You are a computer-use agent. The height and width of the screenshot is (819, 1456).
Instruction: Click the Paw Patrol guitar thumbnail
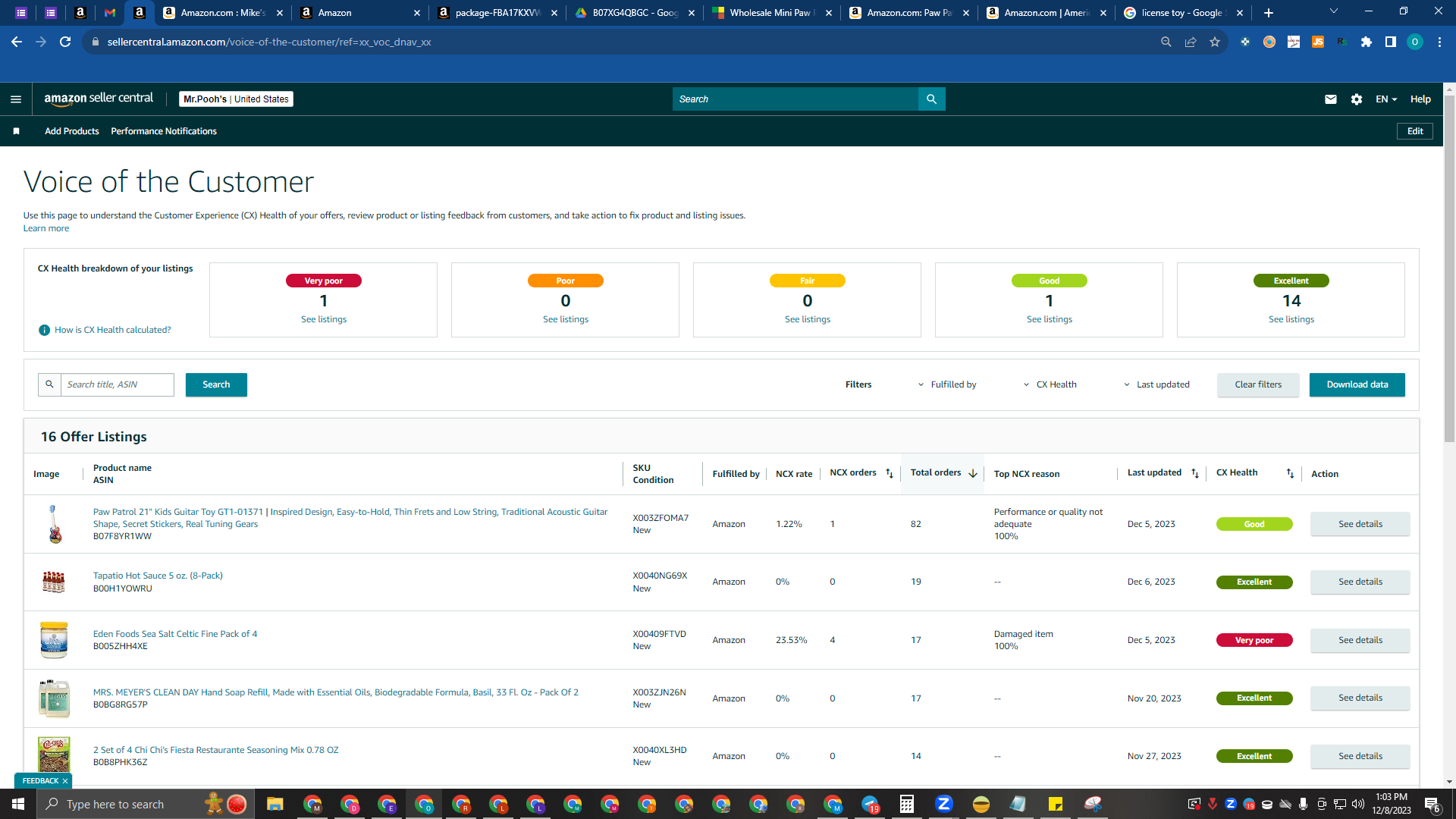pos(54,524)
